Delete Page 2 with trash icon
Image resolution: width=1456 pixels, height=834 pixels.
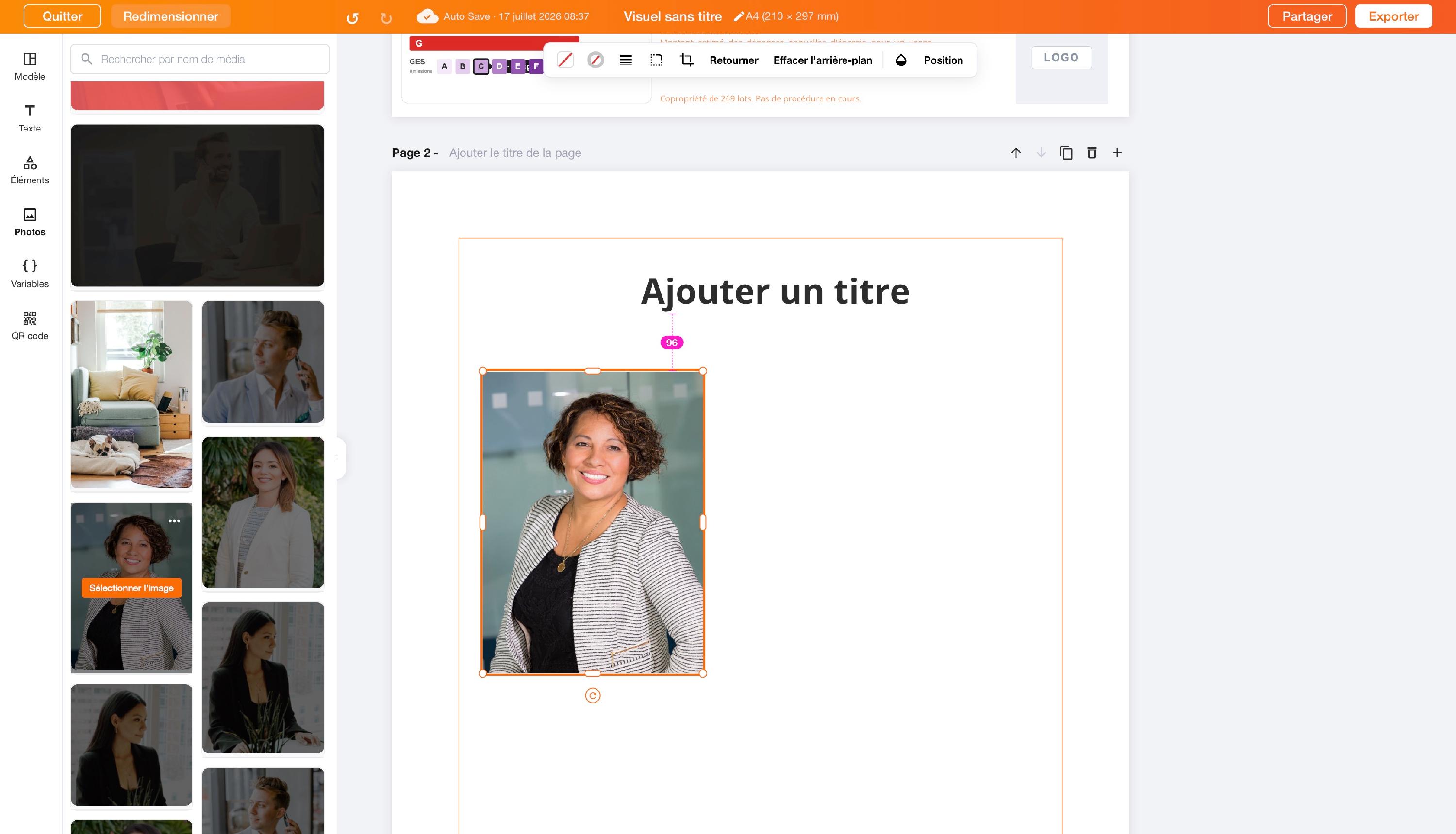coord(1092,153)
